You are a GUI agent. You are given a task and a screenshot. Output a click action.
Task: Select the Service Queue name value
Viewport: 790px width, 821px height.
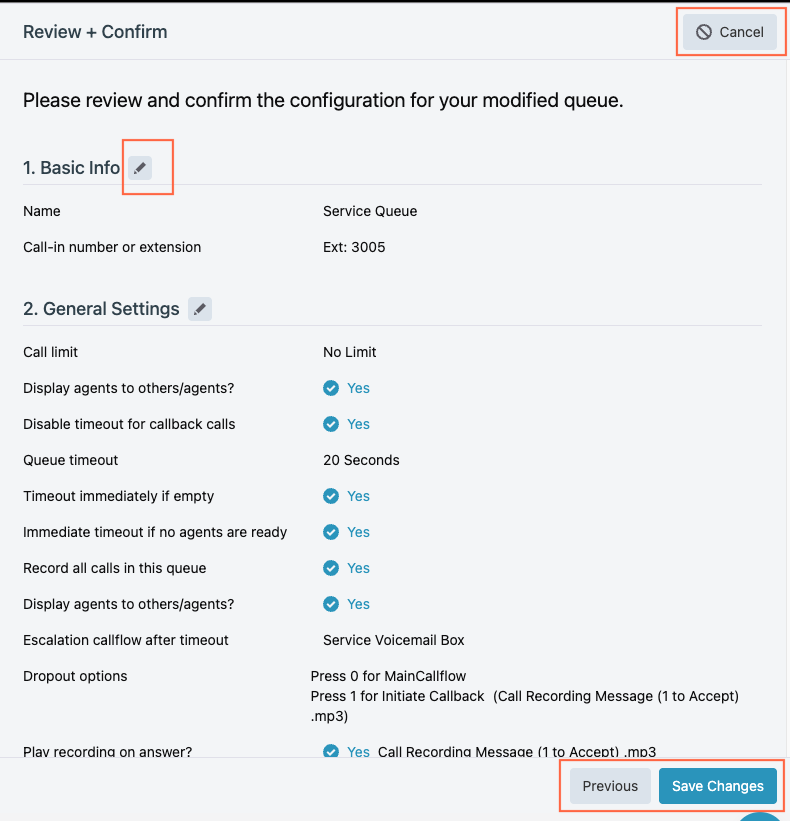370,211
